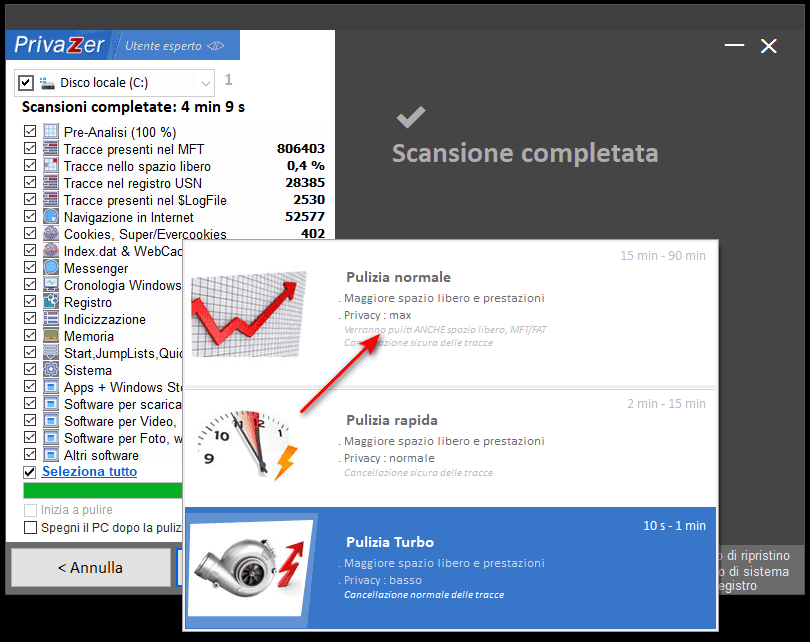810x642 pixels.
Task: Click the Altri software icon
Action: click(51, 455)
